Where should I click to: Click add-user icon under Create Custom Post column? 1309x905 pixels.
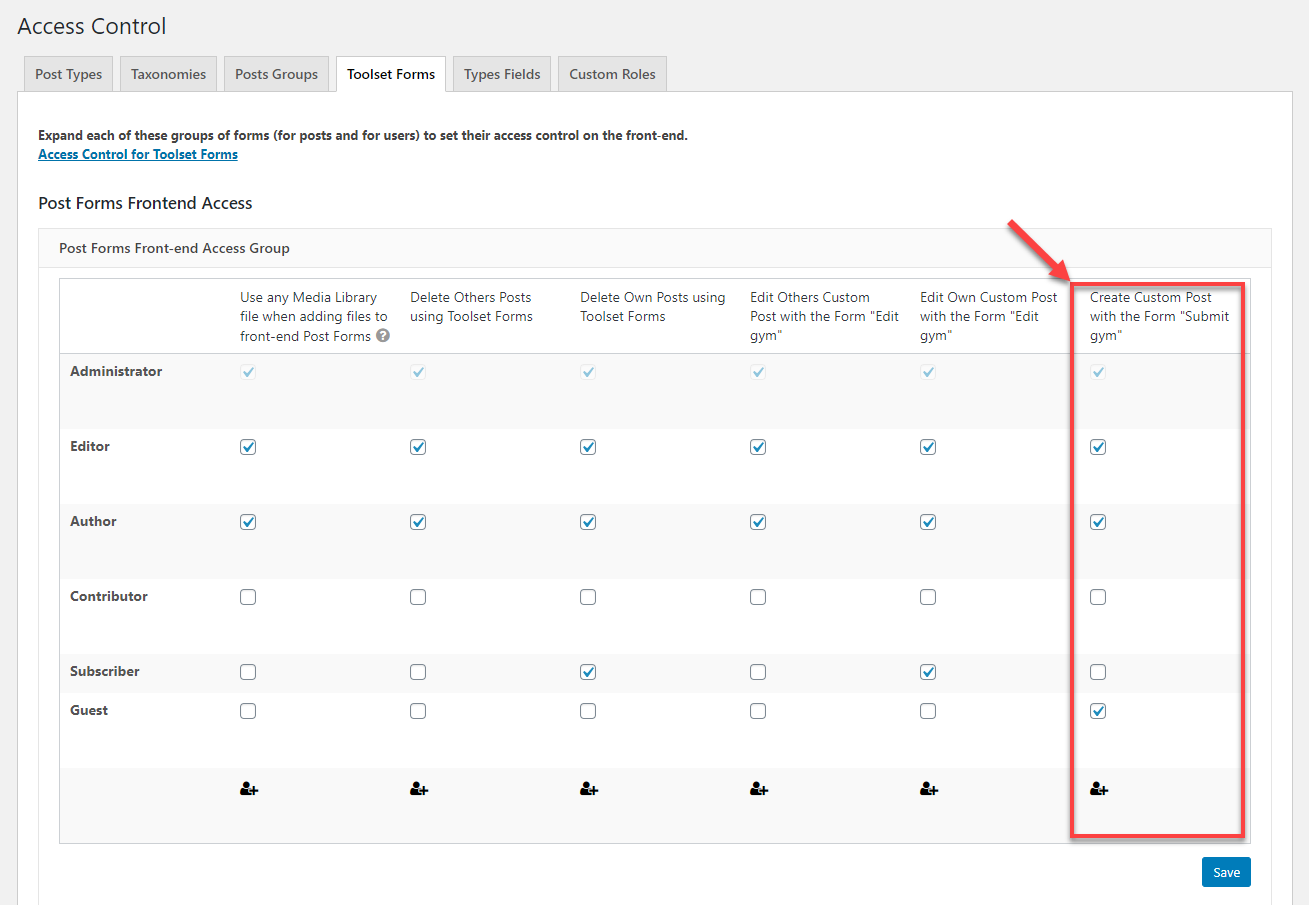1098,789
